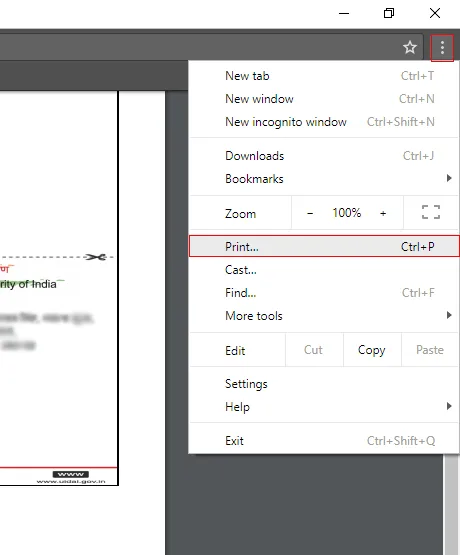Image resolution: width=460 pixels, height=555 pixels.
Task: Click the vertical scrollbar of the page
Action: 451,504
